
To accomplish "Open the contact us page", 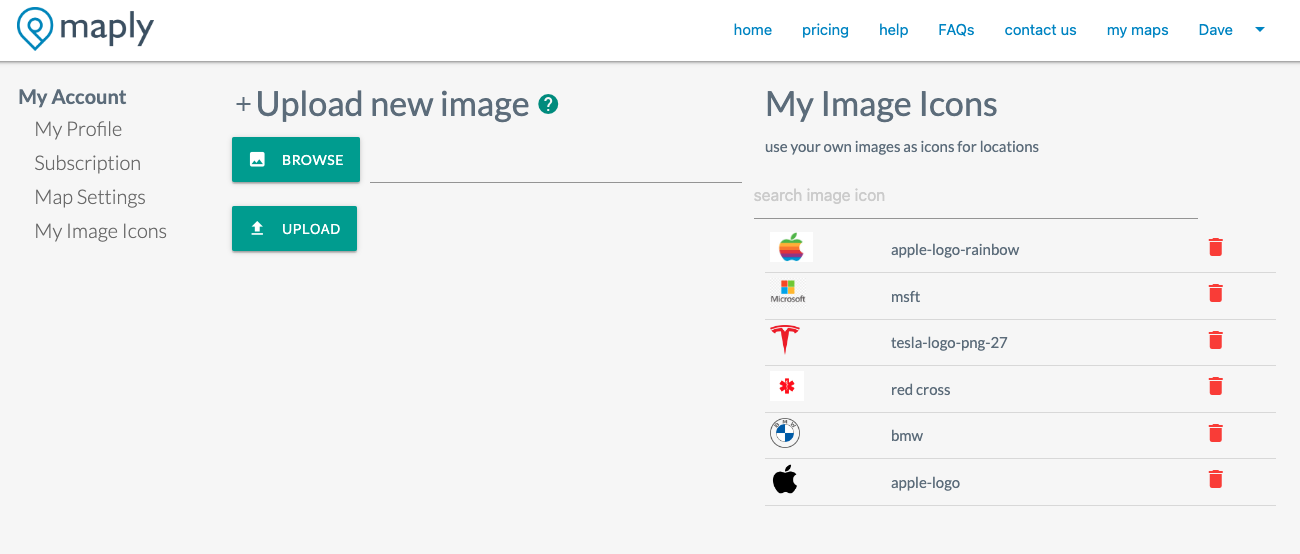I will 1041,30.
